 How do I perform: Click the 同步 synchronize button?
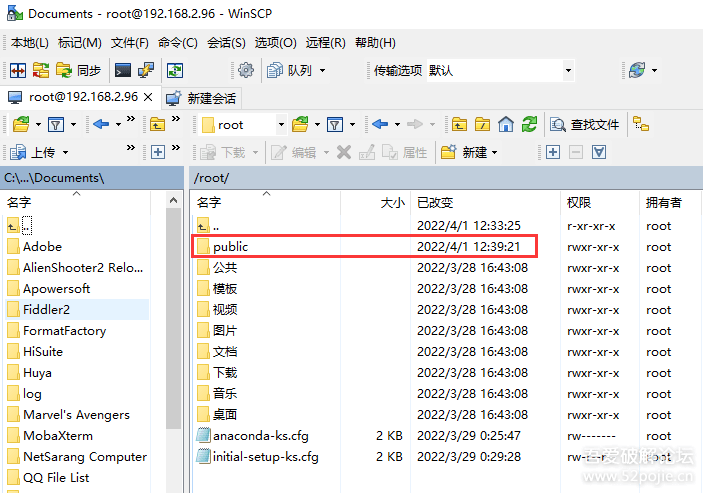[x=79, y=70]
